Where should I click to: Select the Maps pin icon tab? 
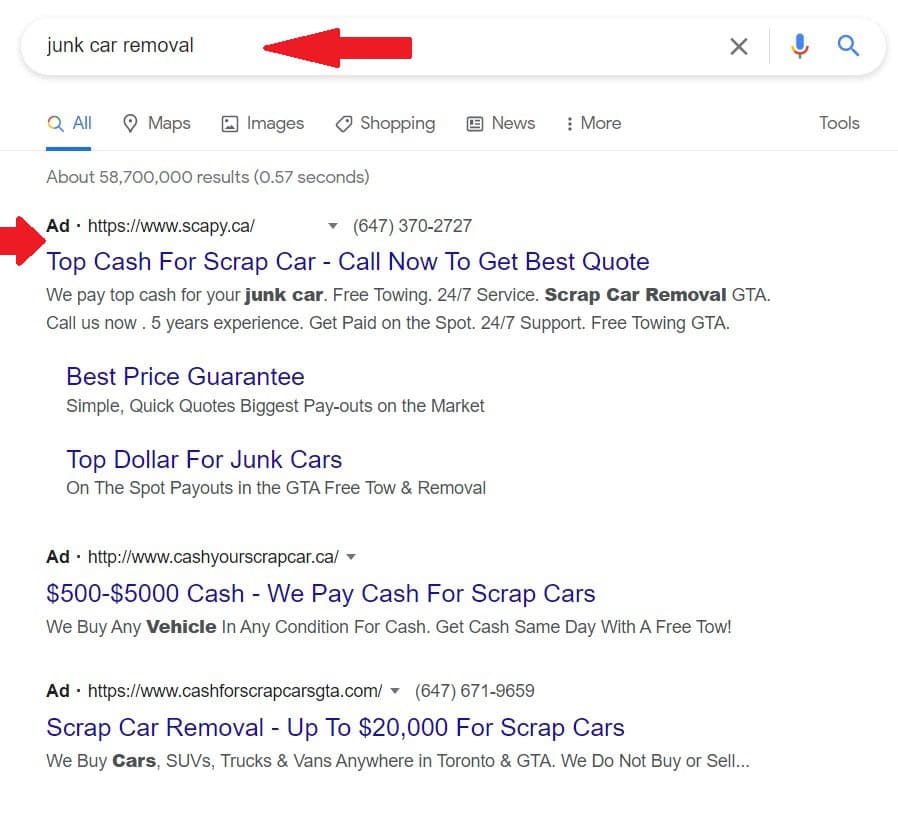pos(131,122)
